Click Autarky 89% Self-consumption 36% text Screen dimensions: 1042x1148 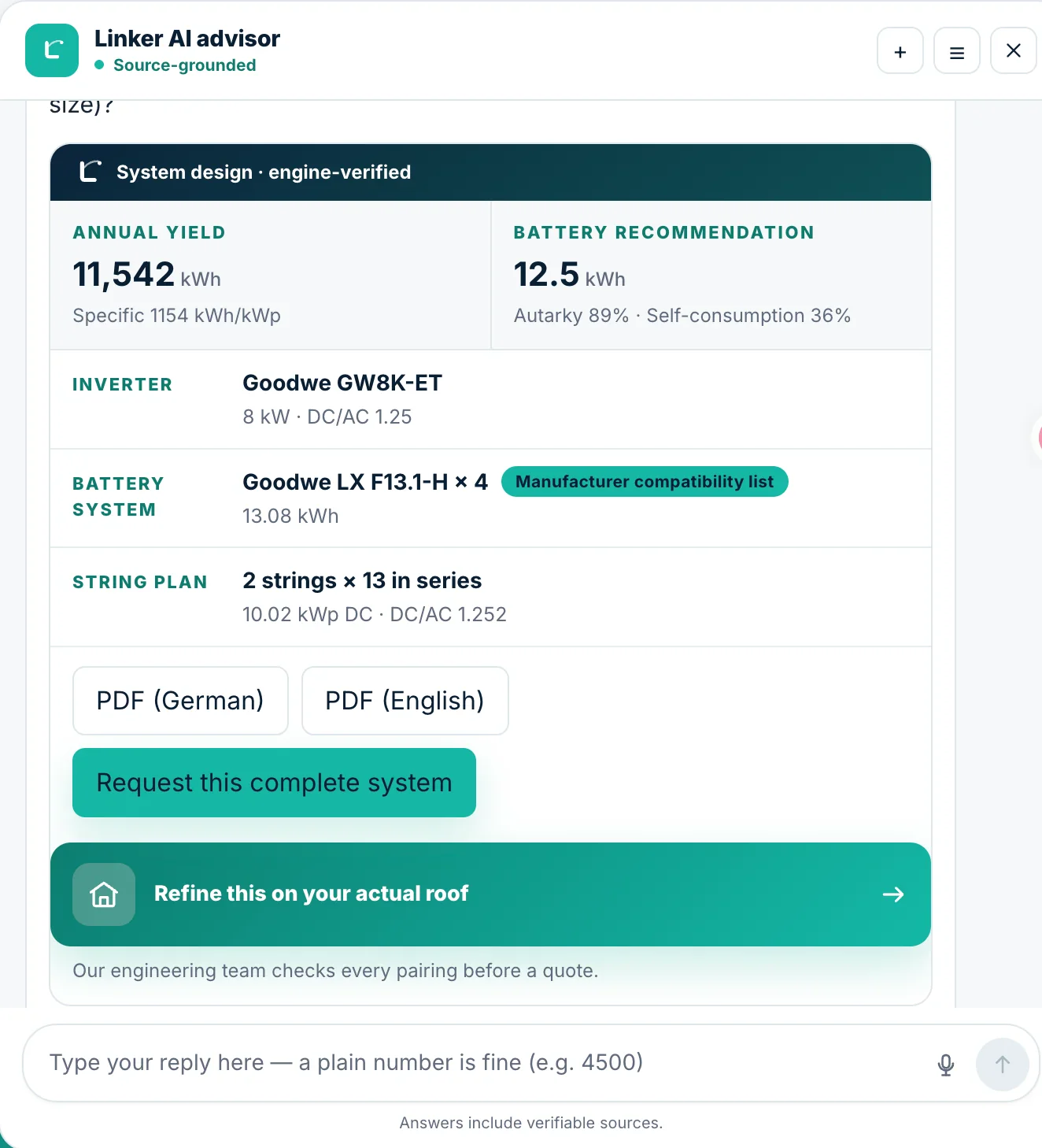[x=682, y=316]
